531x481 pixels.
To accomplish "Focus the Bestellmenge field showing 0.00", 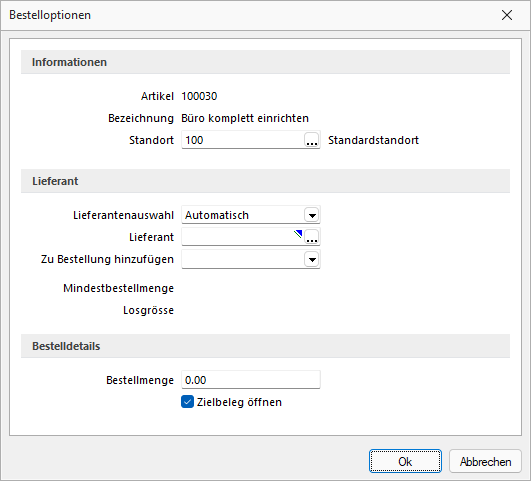I will pos(251,380).
